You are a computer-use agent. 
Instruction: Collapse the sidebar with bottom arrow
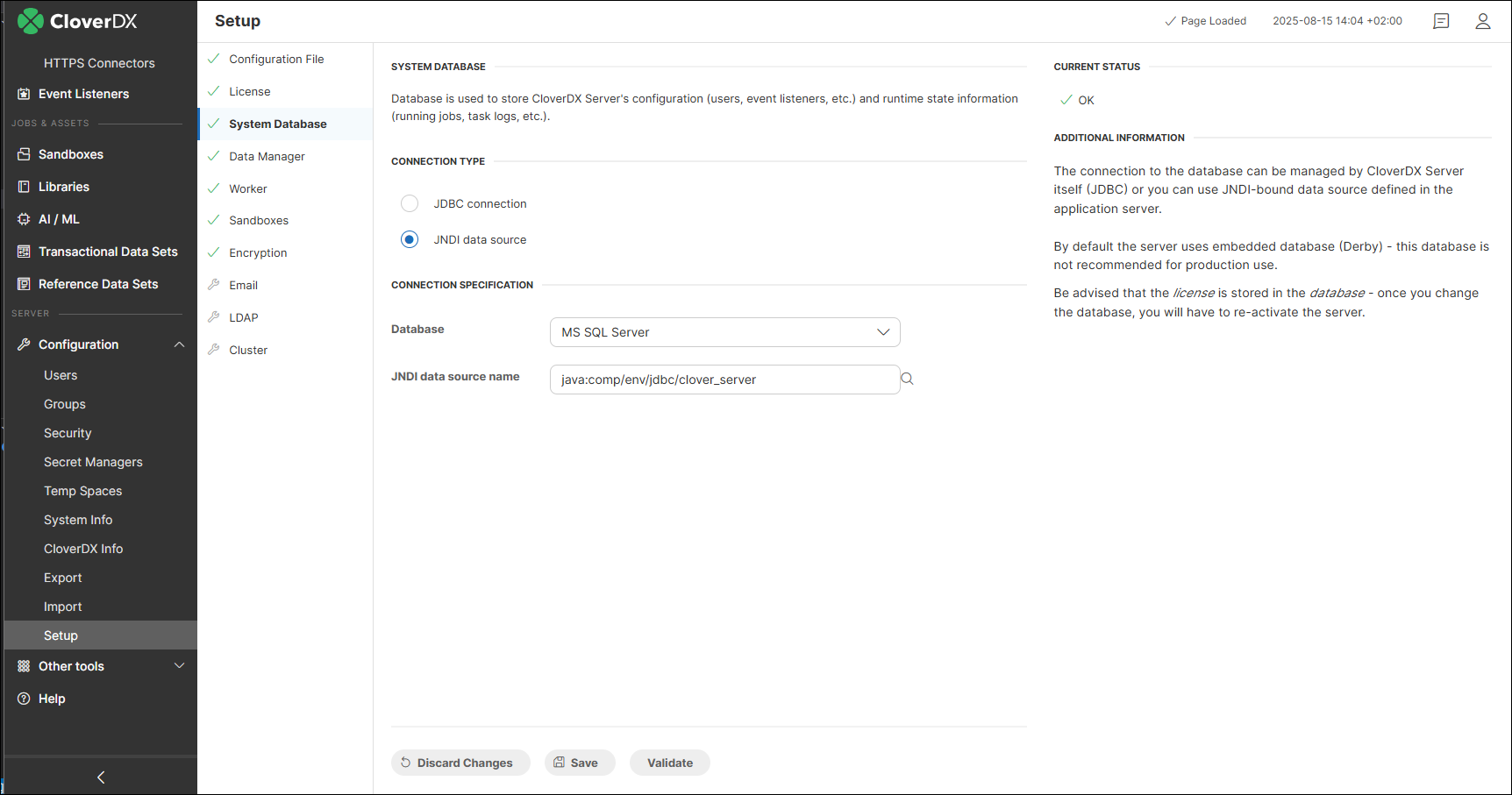[100, 777]
